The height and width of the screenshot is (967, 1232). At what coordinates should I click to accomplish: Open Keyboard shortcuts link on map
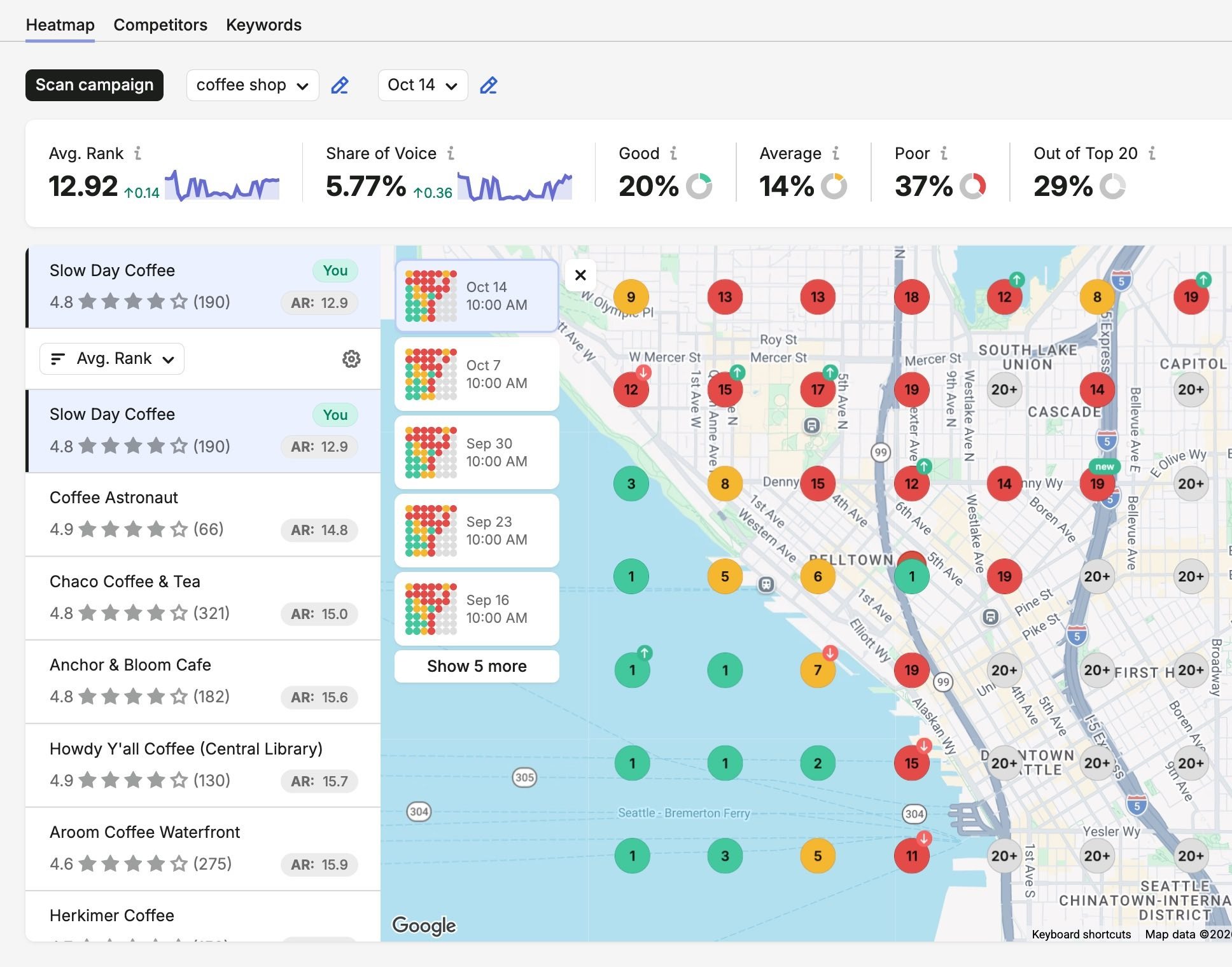tap(1081, 934)
